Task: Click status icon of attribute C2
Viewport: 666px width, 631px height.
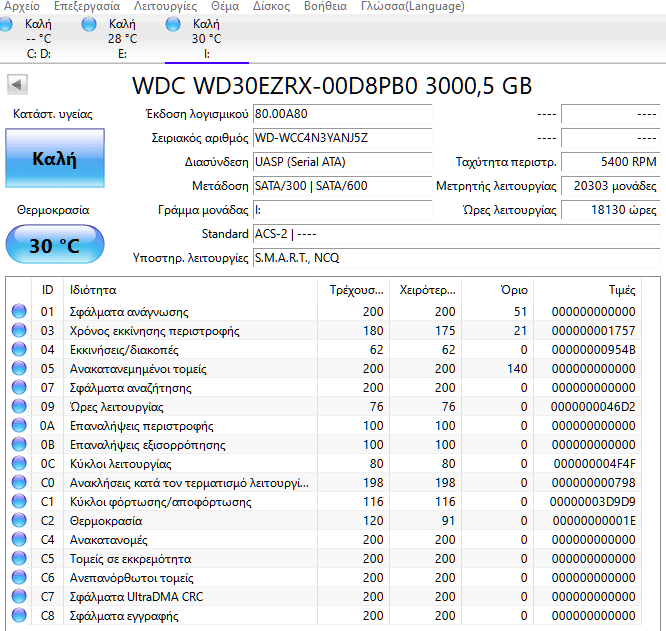Action: pos(19,520)
